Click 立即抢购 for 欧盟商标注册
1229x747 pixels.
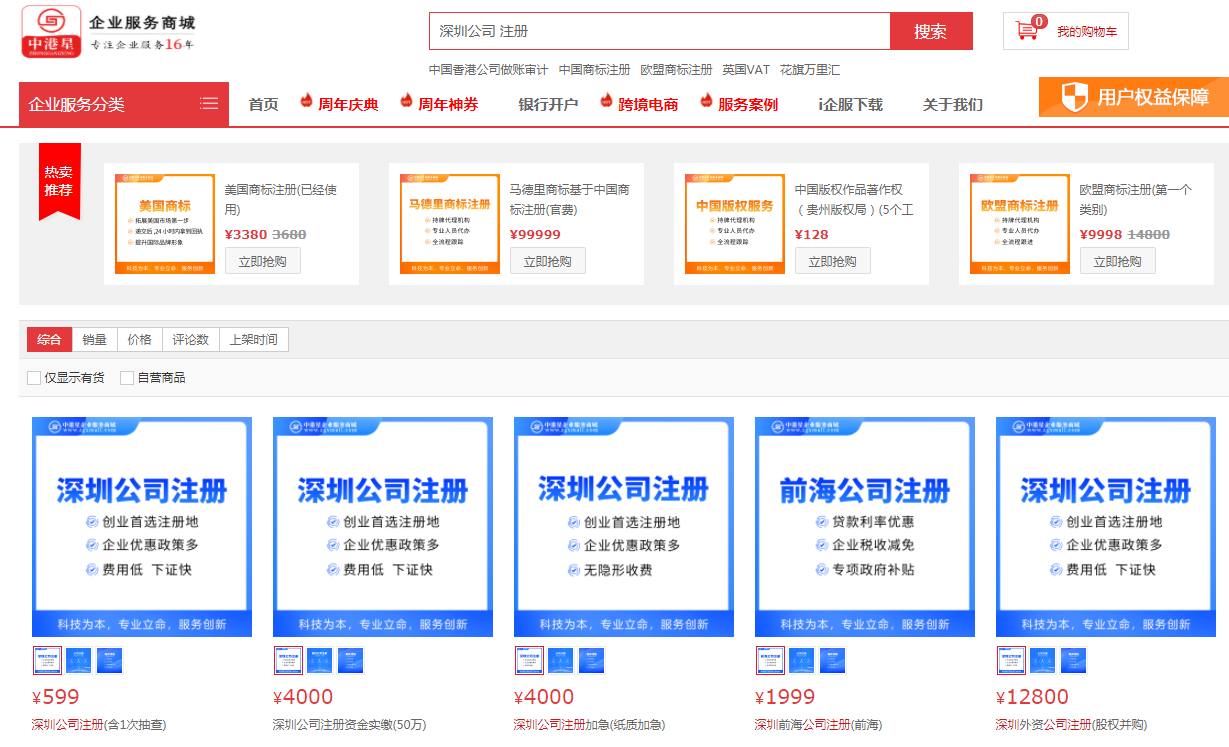1117,261
